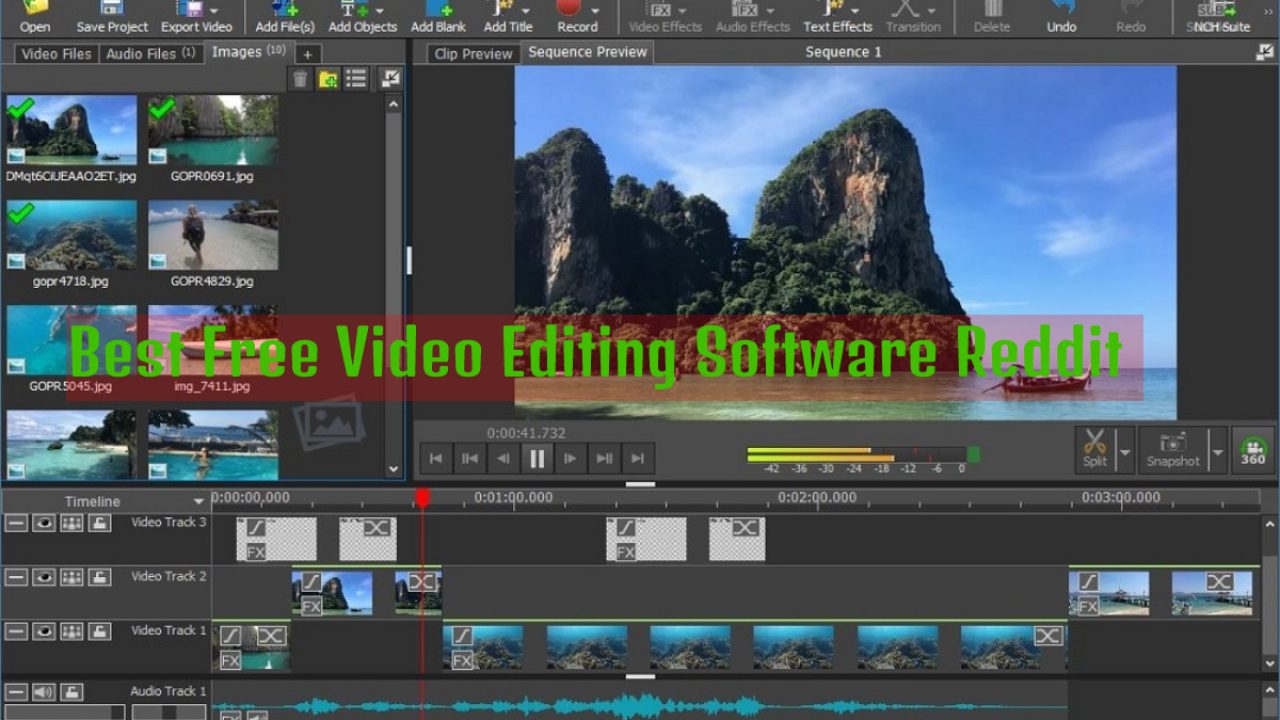The image size is (1280, 720).
Task: Open the Snapshot options dropdown arrow
Action: coord(1217,453)
